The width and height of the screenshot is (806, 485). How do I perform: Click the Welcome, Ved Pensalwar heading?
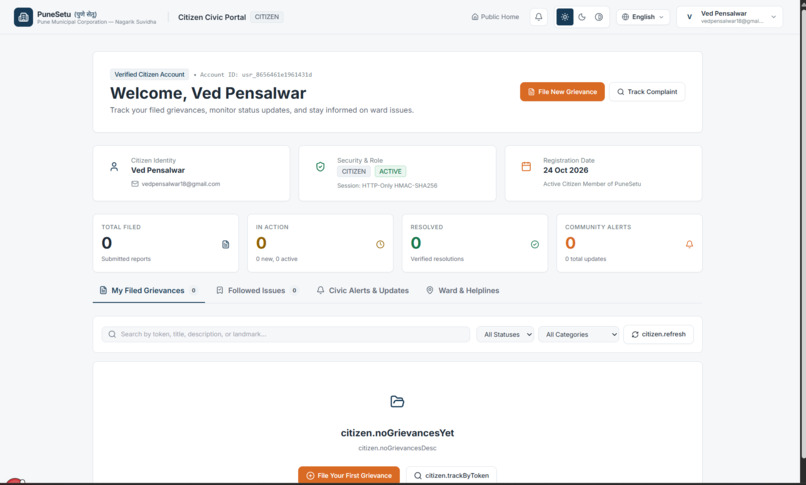point(208,93)
